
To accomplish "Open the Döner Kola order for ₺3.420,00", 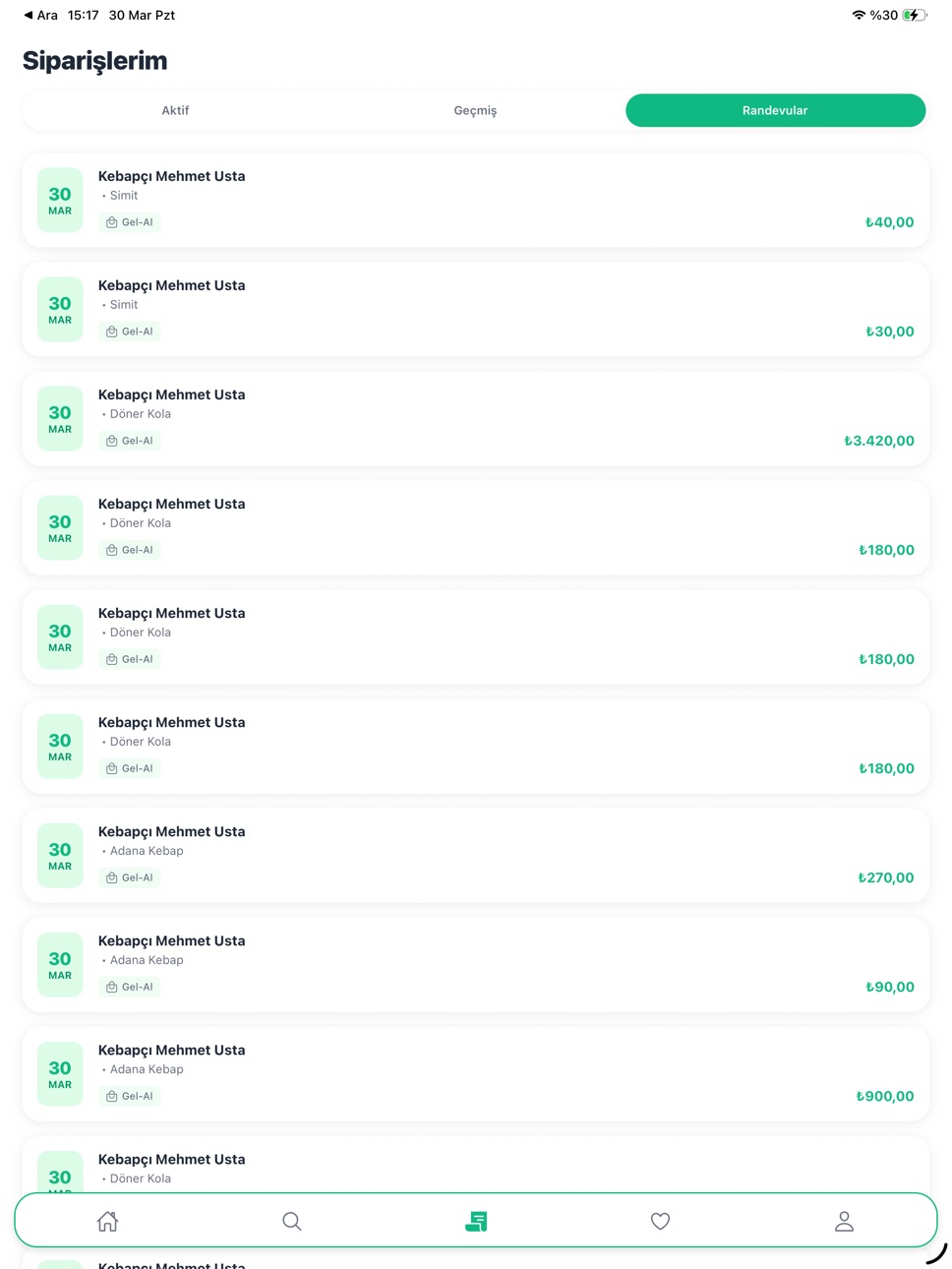I will pyautogui.click(x=476, y=418).
